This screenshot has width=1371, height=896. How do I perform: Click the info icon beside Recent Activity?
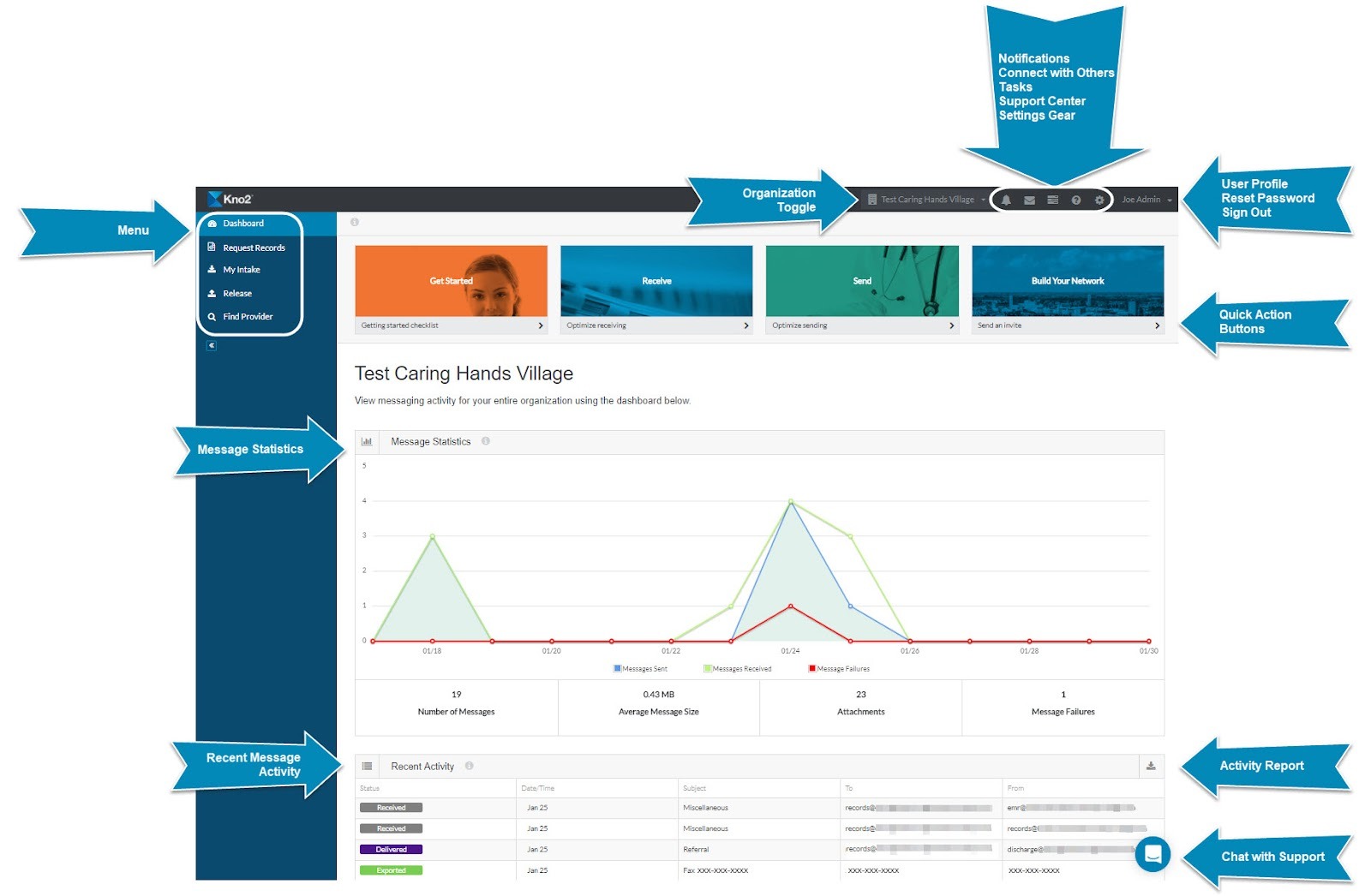pos(469,766)
